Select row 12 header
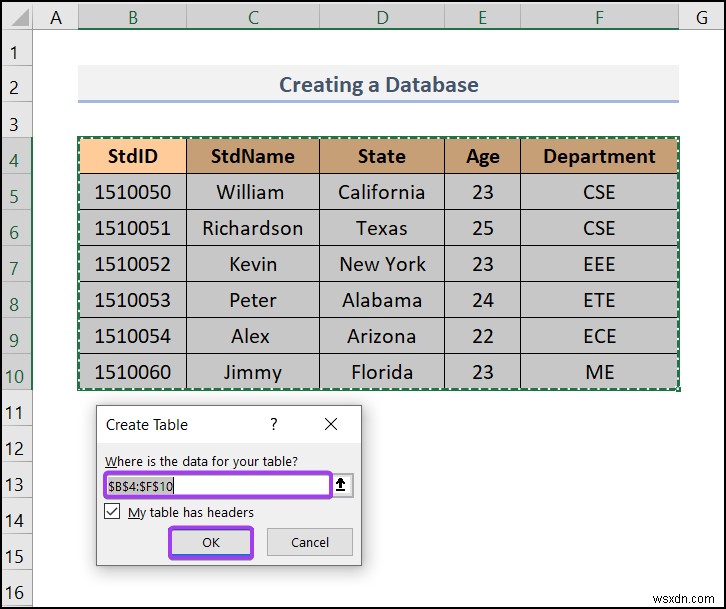The height and width of the screenshot is (609, 726). click(x=17, y=444)
